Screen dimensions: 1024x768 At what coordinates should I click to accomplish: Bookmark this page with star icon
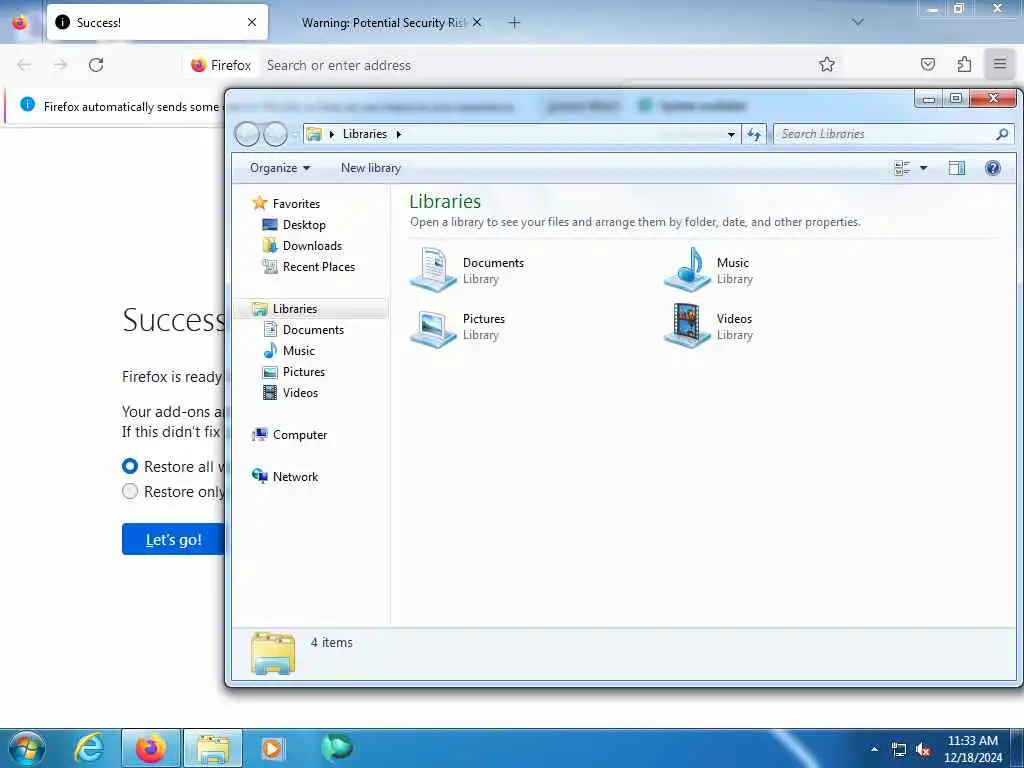[x=827, y=64]
